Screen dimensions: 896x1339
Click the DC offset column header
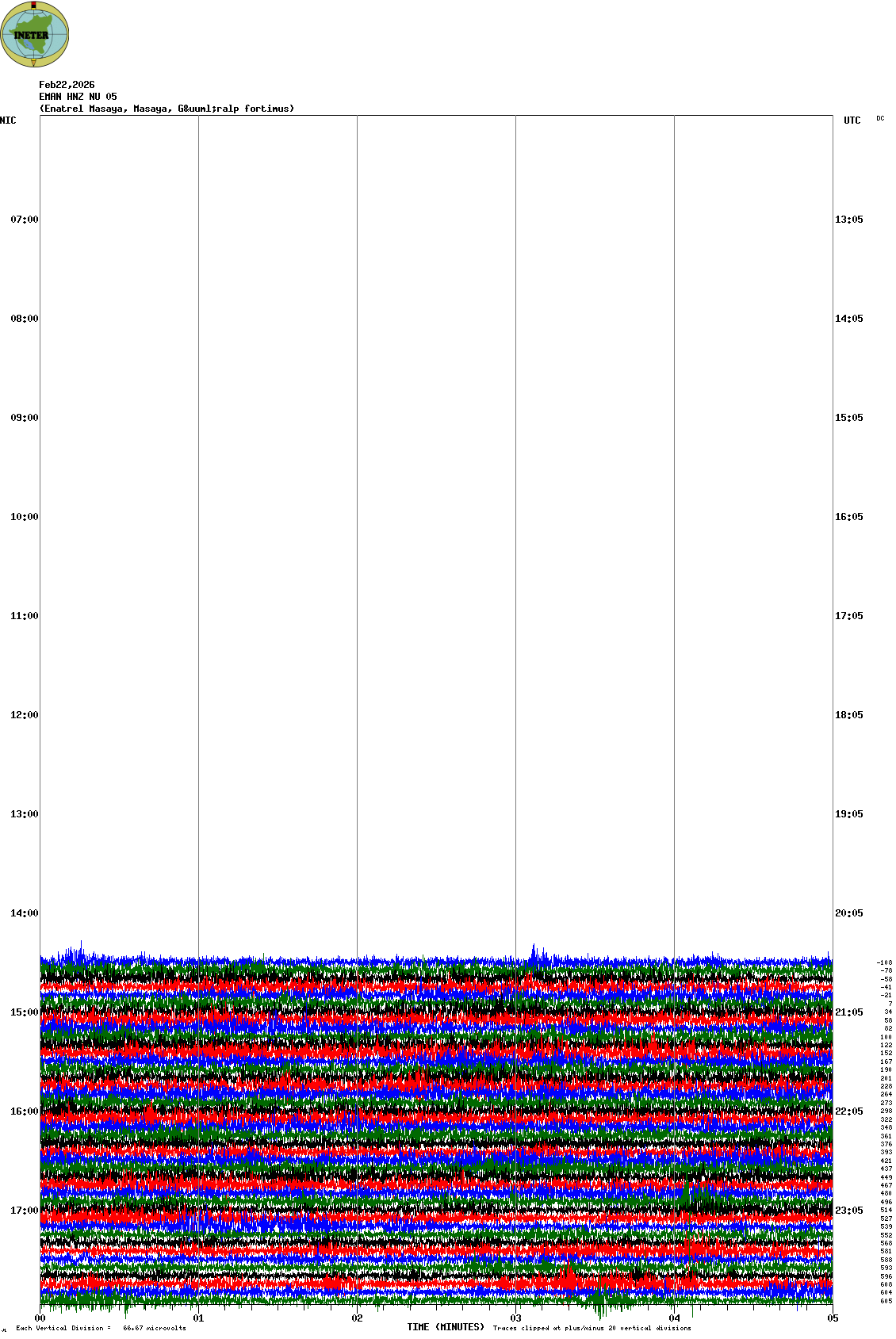pyautogui.click(x=880, y=119)
